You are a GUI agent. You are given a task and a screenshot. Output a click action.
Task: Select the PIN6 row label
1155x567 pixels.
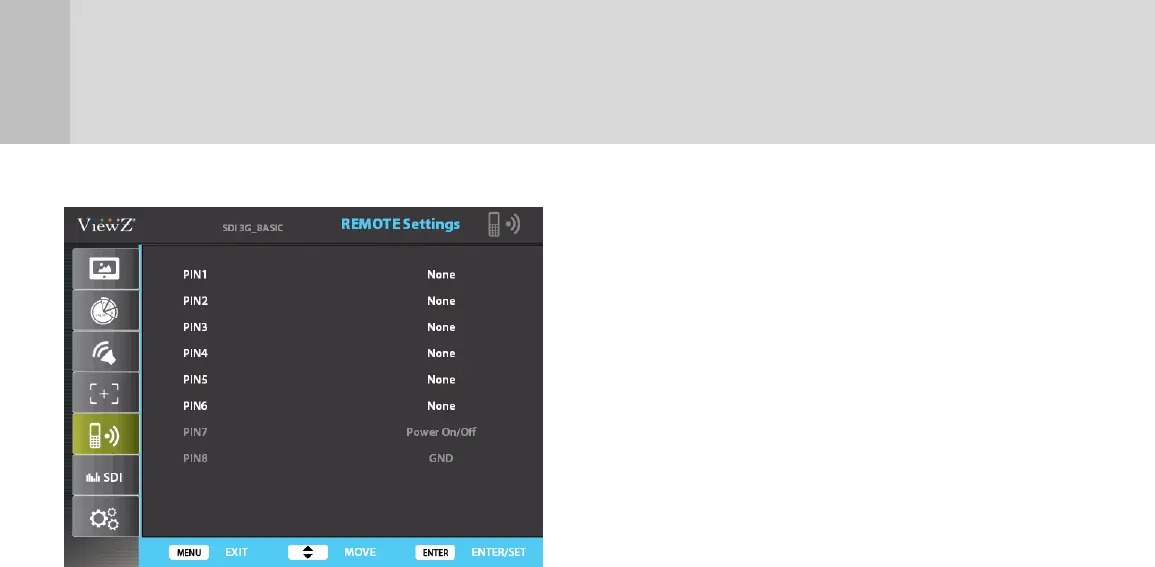click(x=195, y=406)
